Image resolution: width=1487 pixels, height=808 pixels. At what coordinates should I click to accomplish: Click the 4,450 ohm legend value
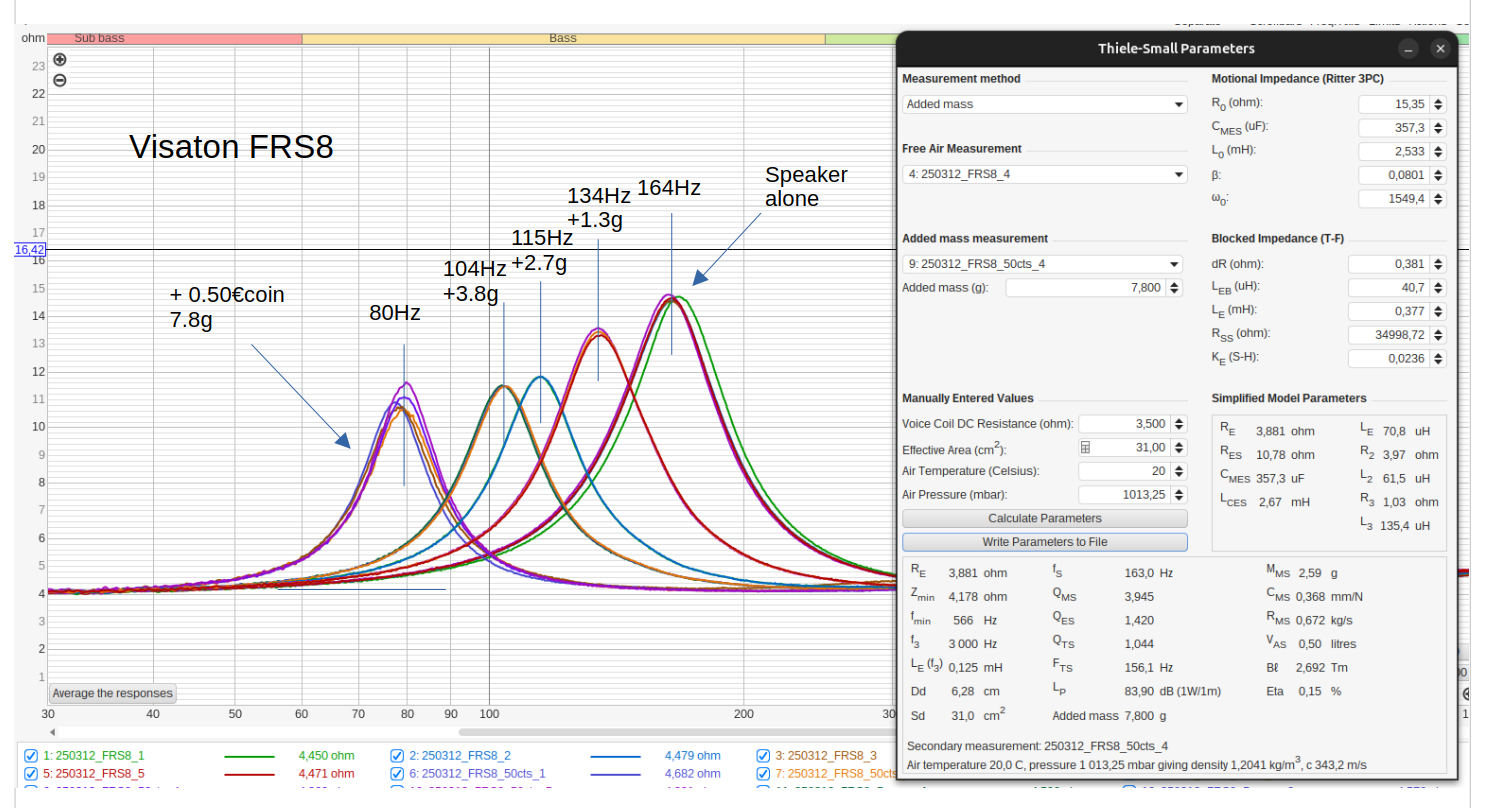(x=326, y=756)
